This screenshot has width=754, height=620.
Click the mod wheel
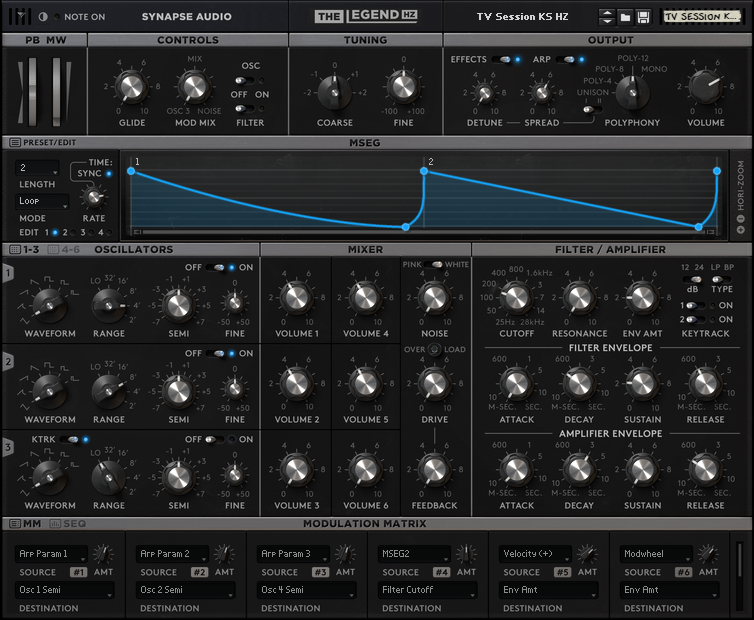[56, 91]
